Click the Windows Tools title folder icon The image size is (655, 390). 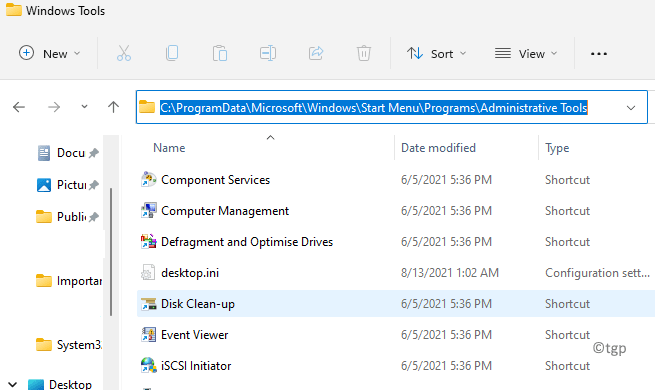[x=14, y=10]
